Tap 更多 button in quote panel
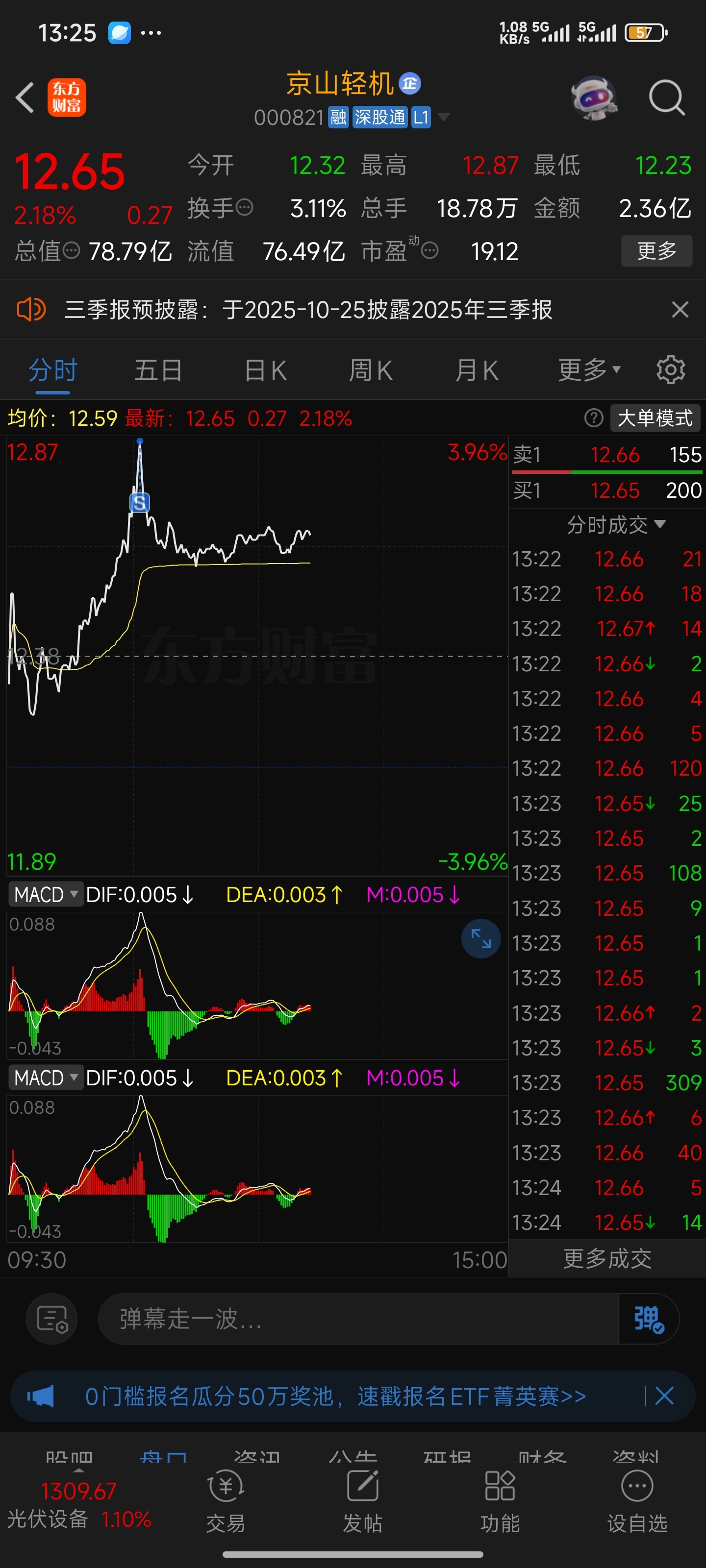Viewport: 706px width, 1568px height. pyautogui.click(x=656, y=250)
